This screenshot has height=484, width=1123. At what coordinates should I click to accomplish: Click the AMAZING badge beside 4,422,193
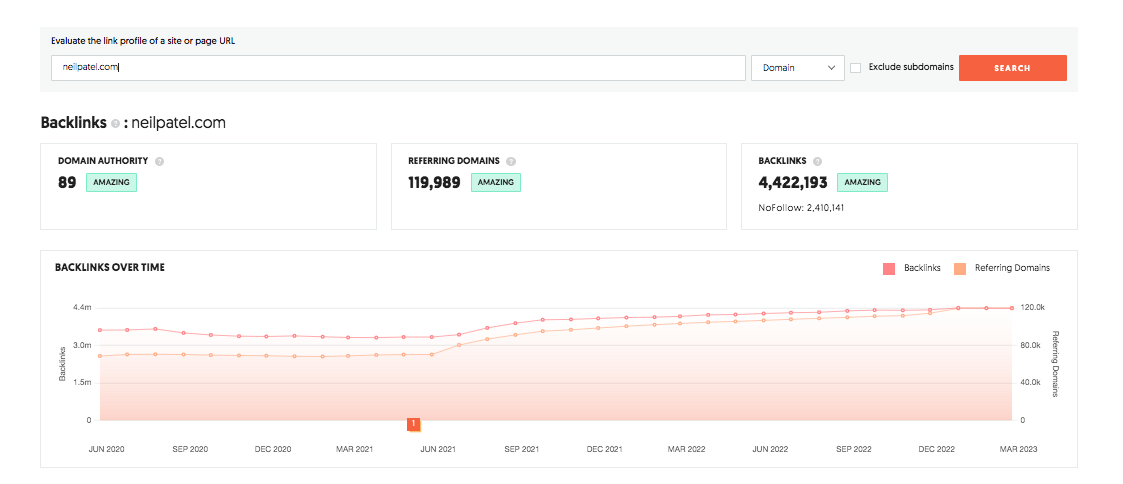[862, 183]
